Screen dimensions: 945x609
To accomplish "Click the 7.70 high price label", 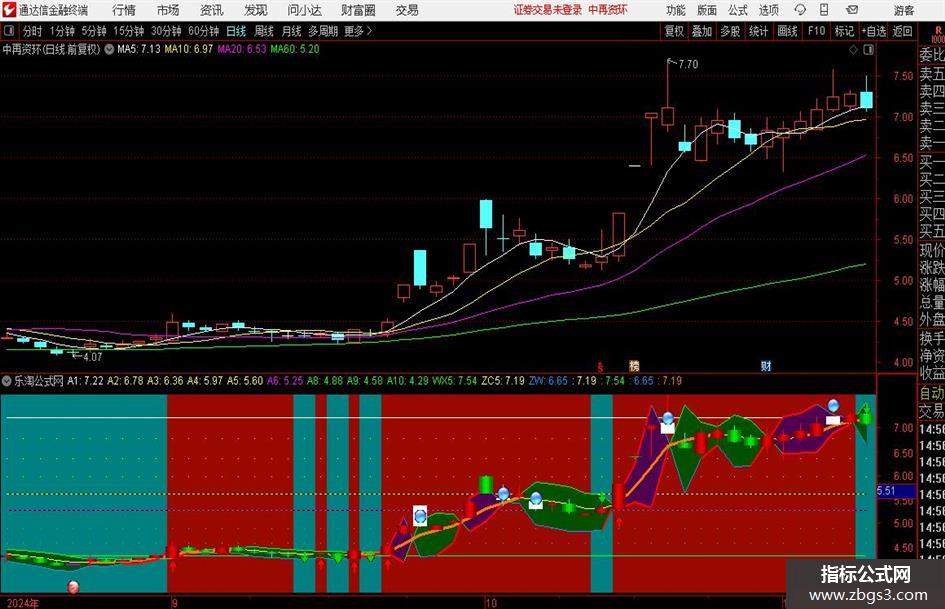I will coord(688,64).
